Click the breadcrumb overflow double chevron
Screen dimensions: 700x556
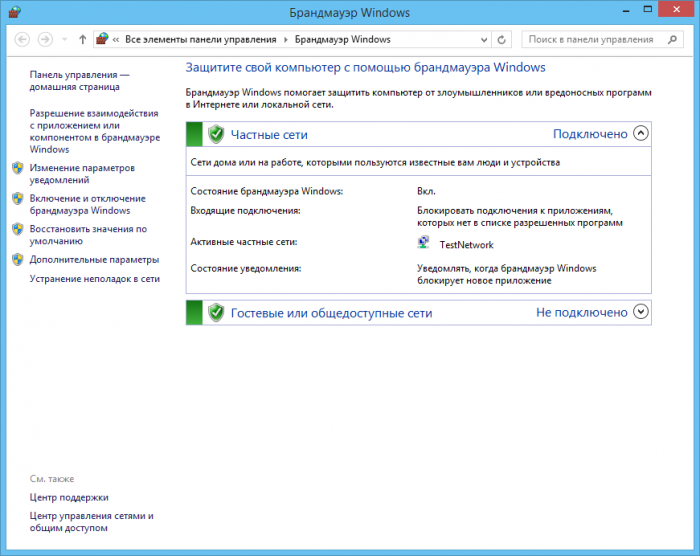pos(116,40)
